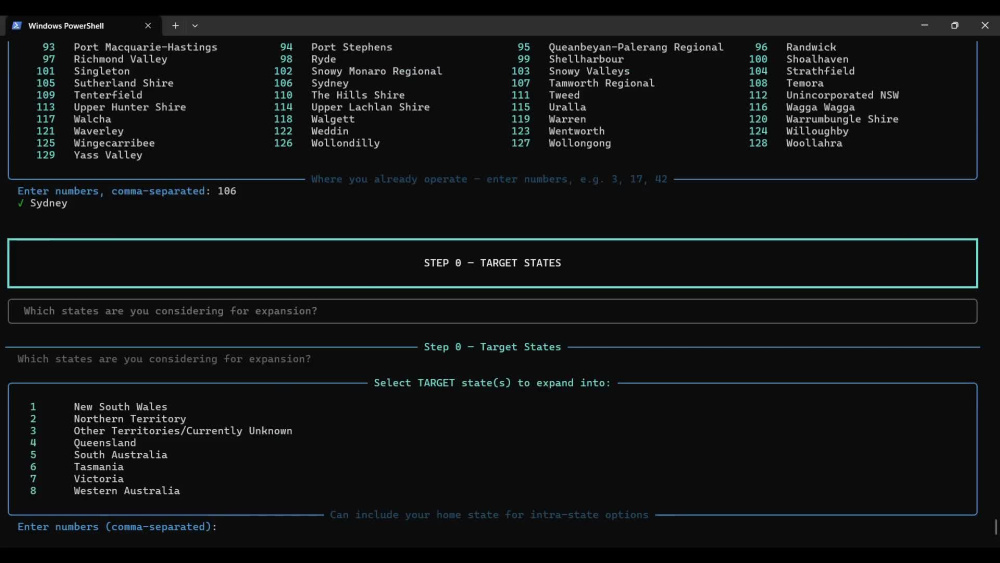Screen dimensions: 1000x563
Task: Click 'Can include your home state' hint text
Action: (x=489, y=515)
